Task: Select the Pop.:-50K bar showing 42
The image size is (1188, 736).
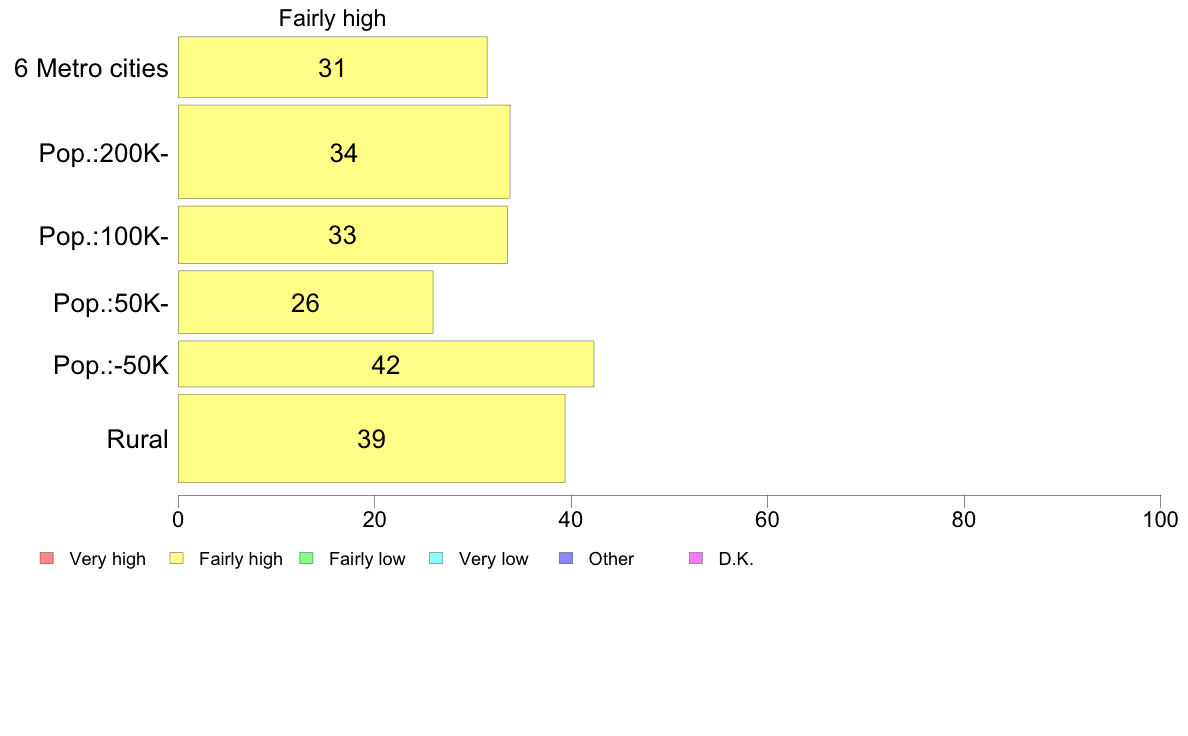Action: coord(386,365)
